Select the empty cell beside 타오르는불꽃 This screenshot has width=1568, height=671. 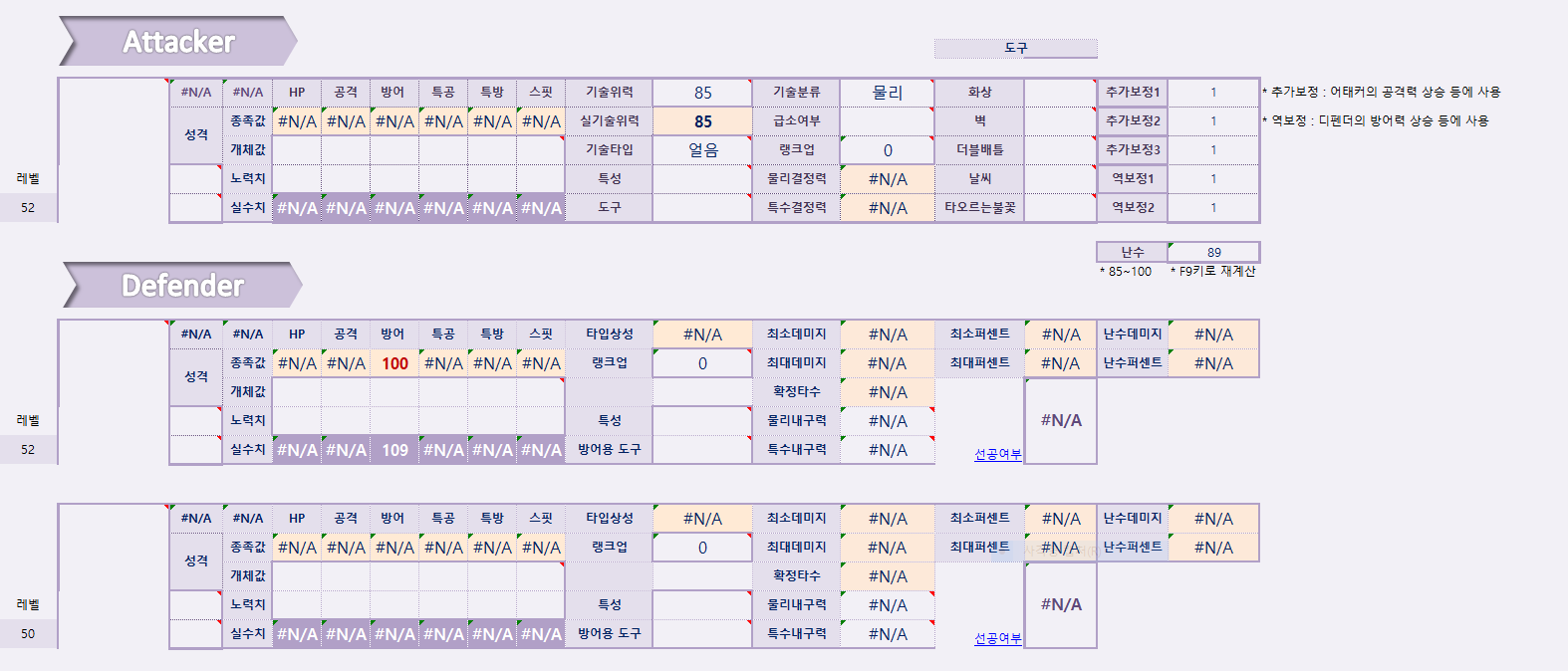(x=1060, y=208)
